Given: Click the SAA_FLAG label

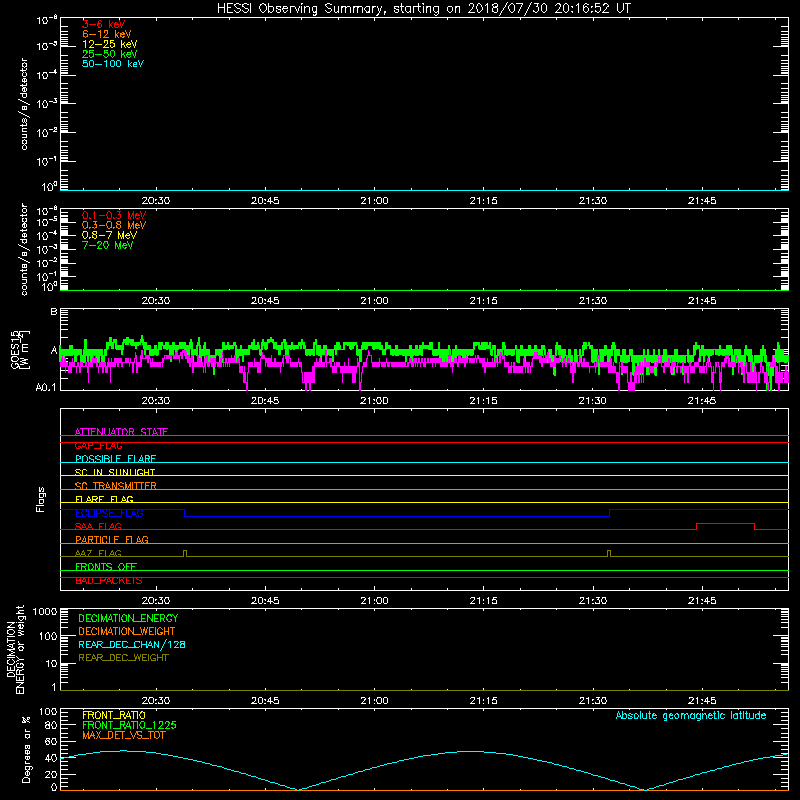Looking at the screenshot, I should click(x=98, y=526).
